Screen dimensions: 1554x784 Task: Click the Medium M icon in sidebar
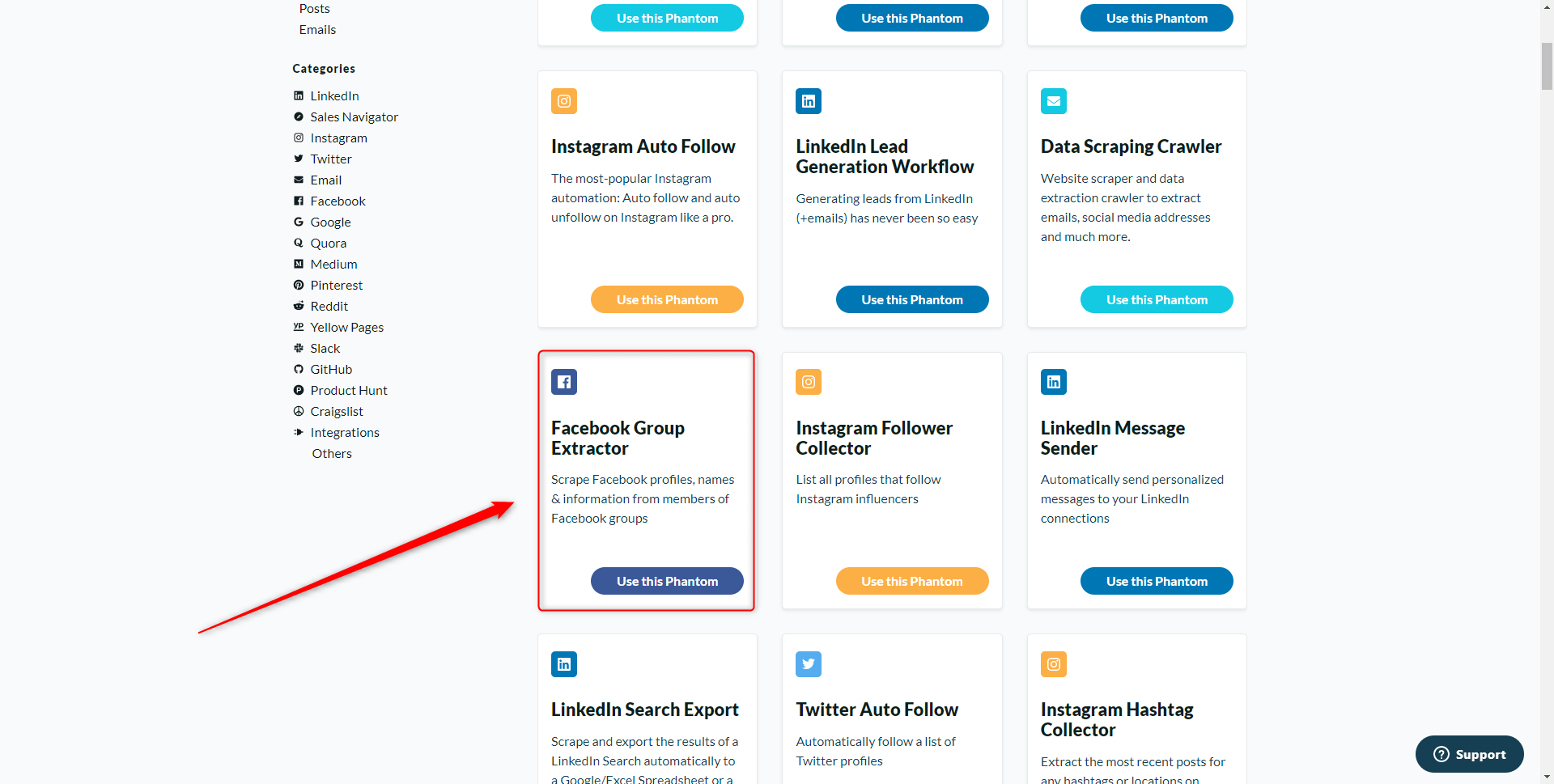299,264
